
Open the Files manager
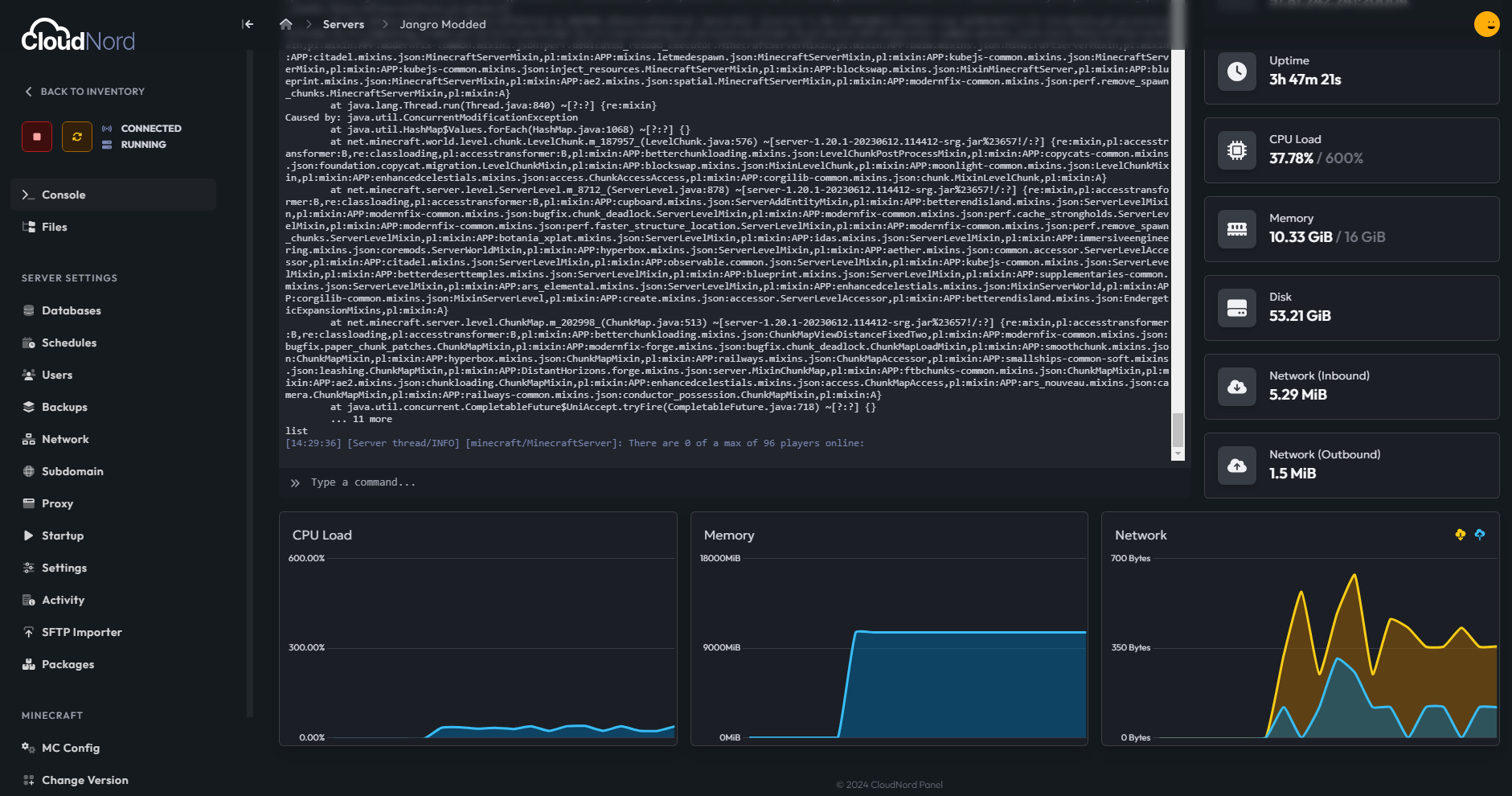pos(55,227)
